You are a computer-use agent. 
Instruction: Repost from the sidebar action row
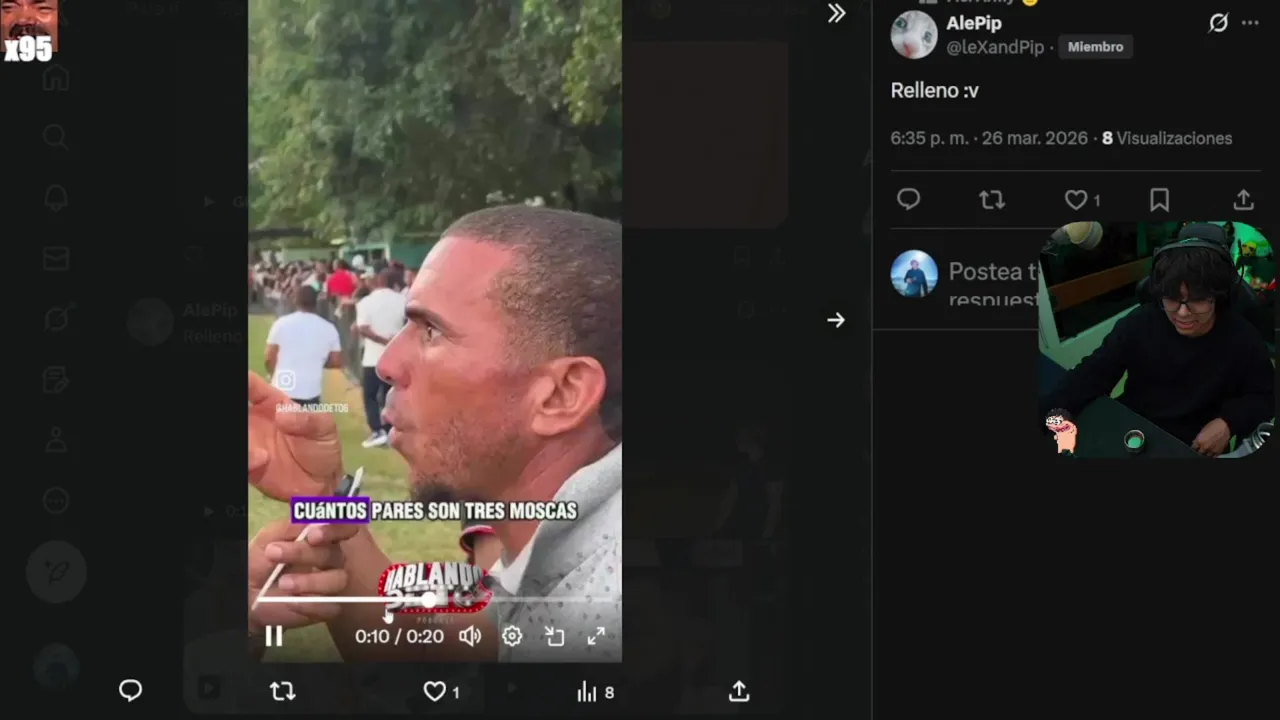(992, 200)
